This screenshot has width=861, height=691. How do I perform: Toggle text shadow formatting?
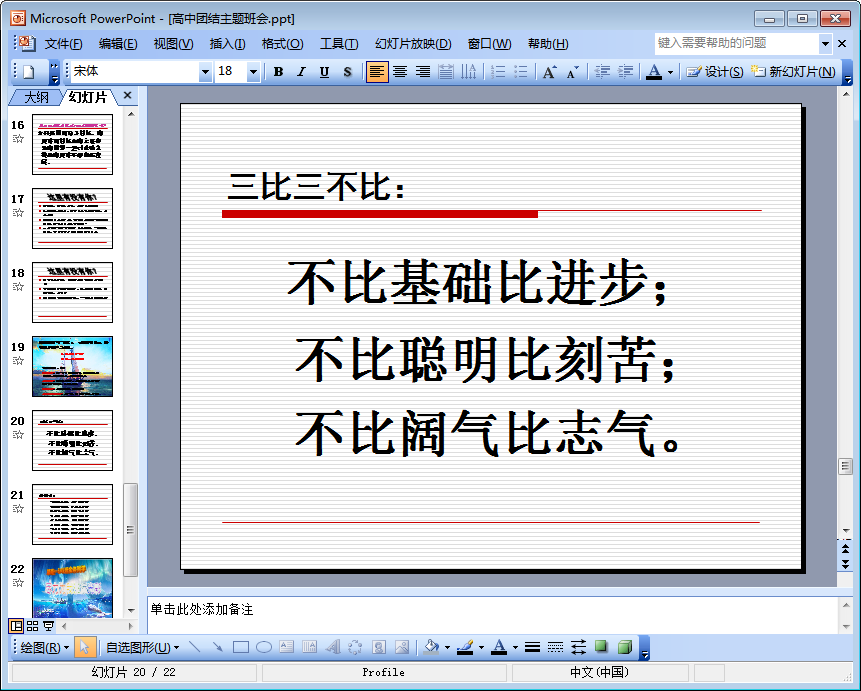tap(347, 72)
